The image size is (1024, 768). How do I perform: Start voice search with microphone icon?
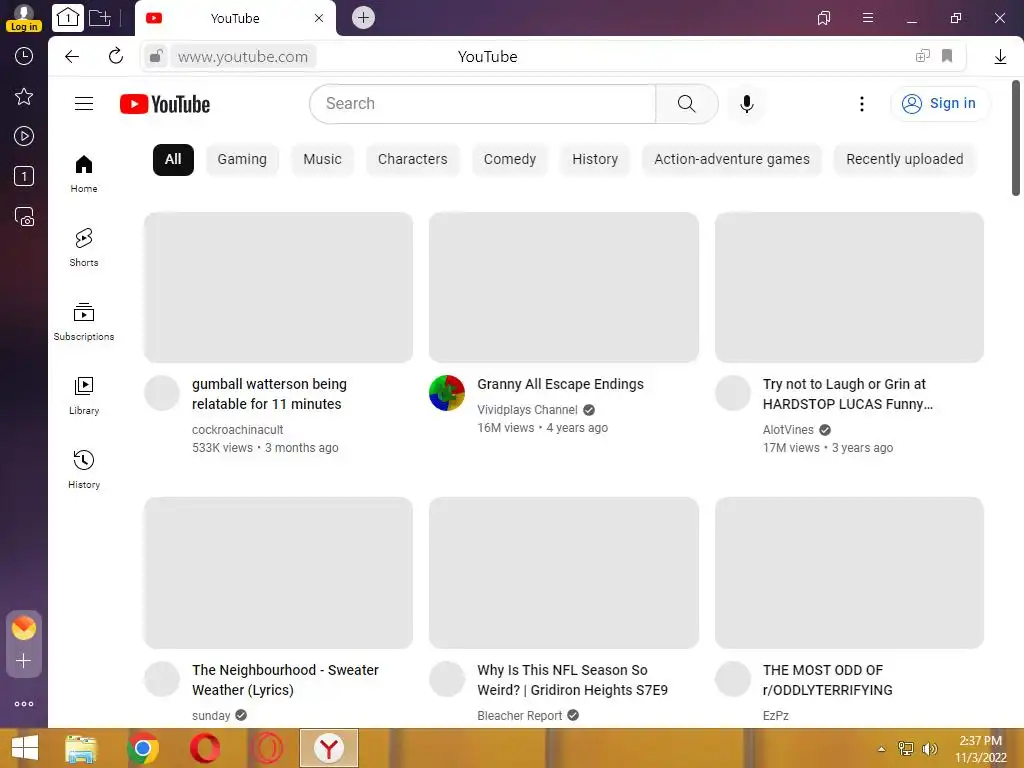pyautogui.click(x=746, y=104)
